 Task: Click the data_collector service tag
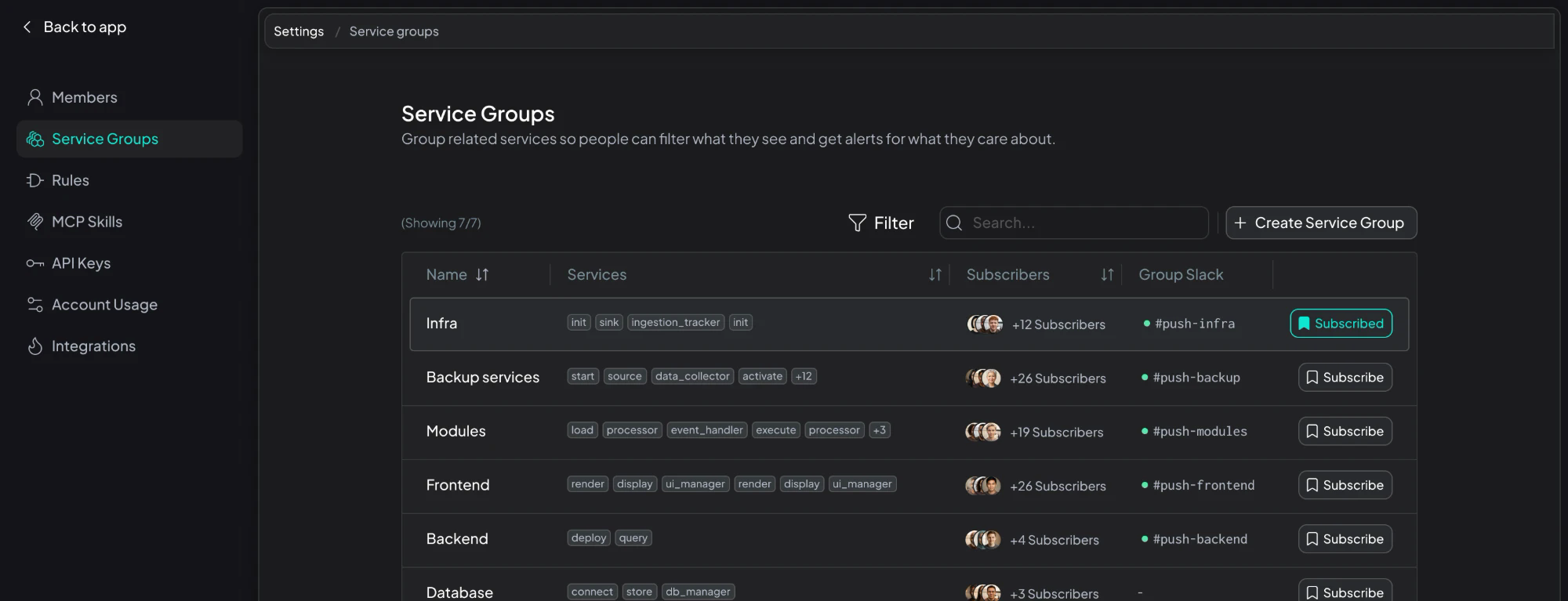point(692,377)
